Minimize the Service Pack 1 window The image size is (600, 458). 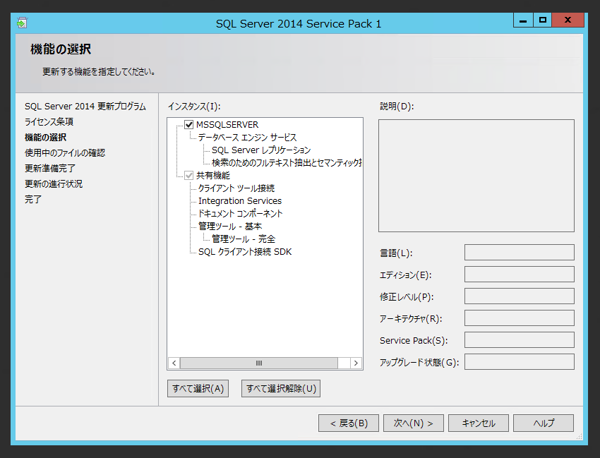coord(523,20)
